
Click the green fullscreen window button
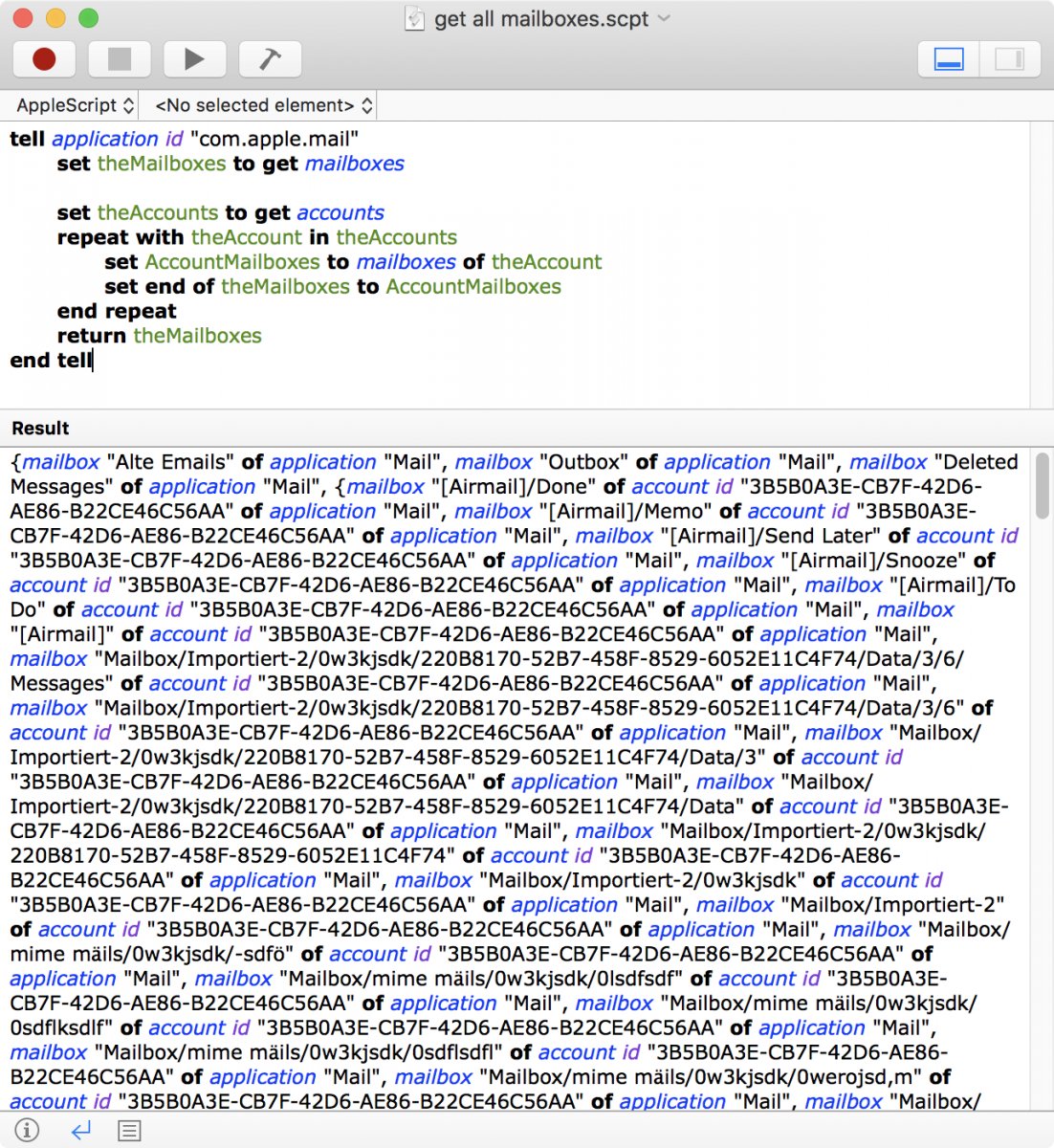[x=88, y=18]
